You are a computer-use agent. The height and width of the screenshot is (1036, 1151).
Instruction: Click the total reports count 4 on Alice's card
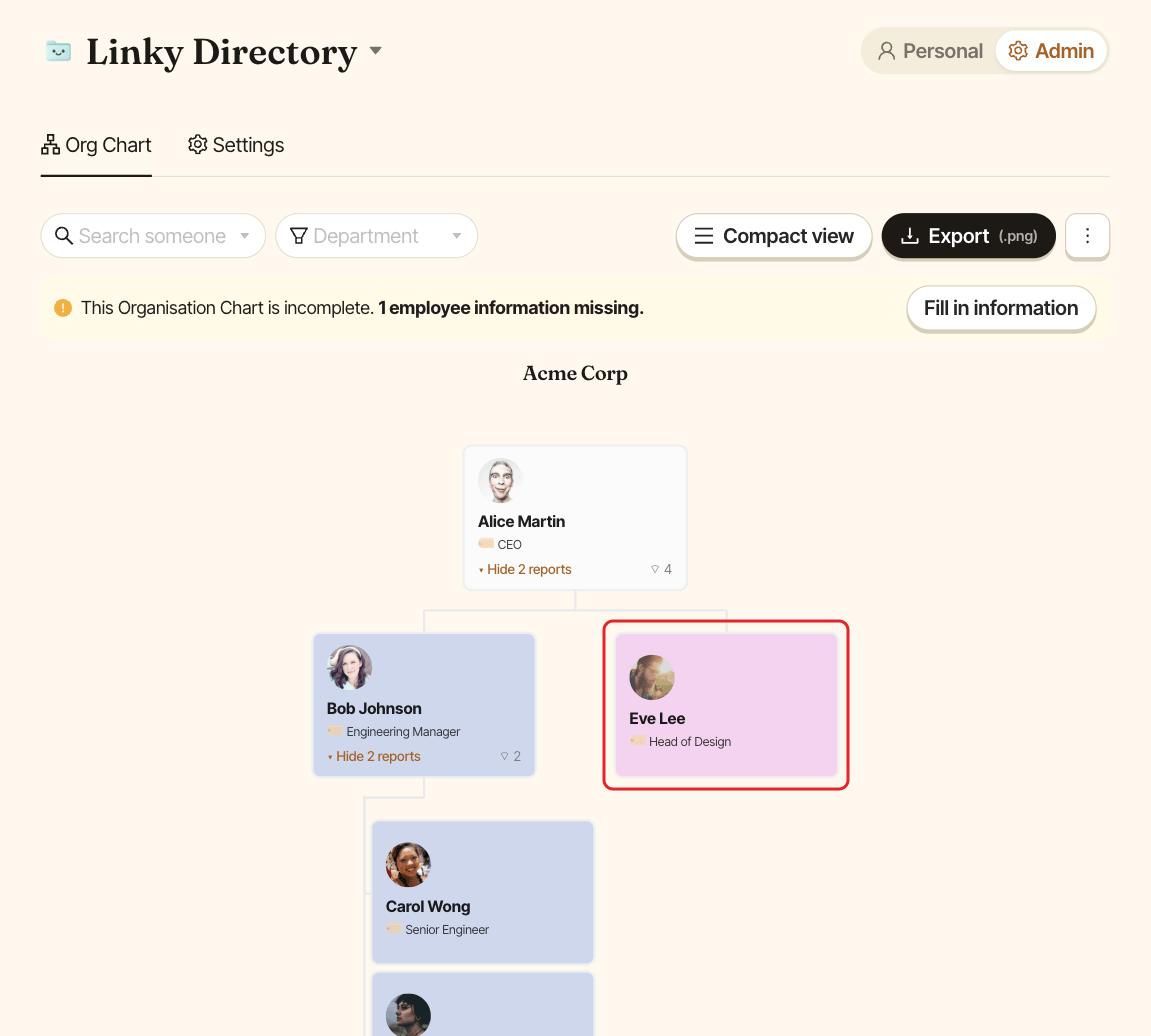(x=661, y=569)
